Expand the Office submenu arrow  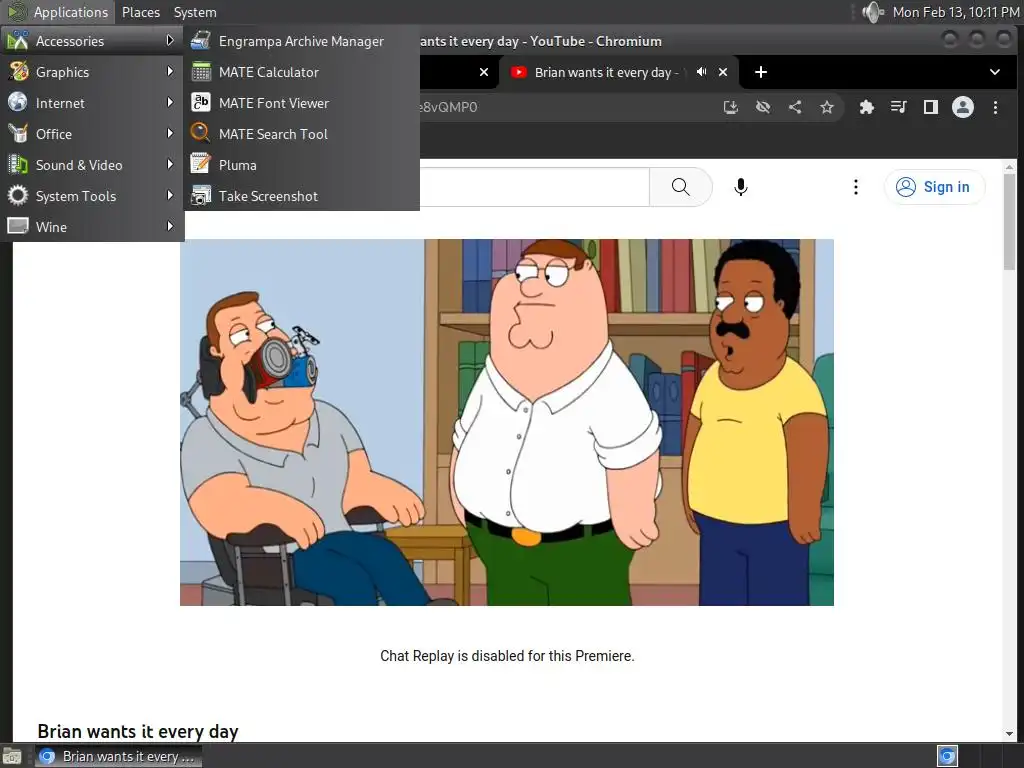170,133
